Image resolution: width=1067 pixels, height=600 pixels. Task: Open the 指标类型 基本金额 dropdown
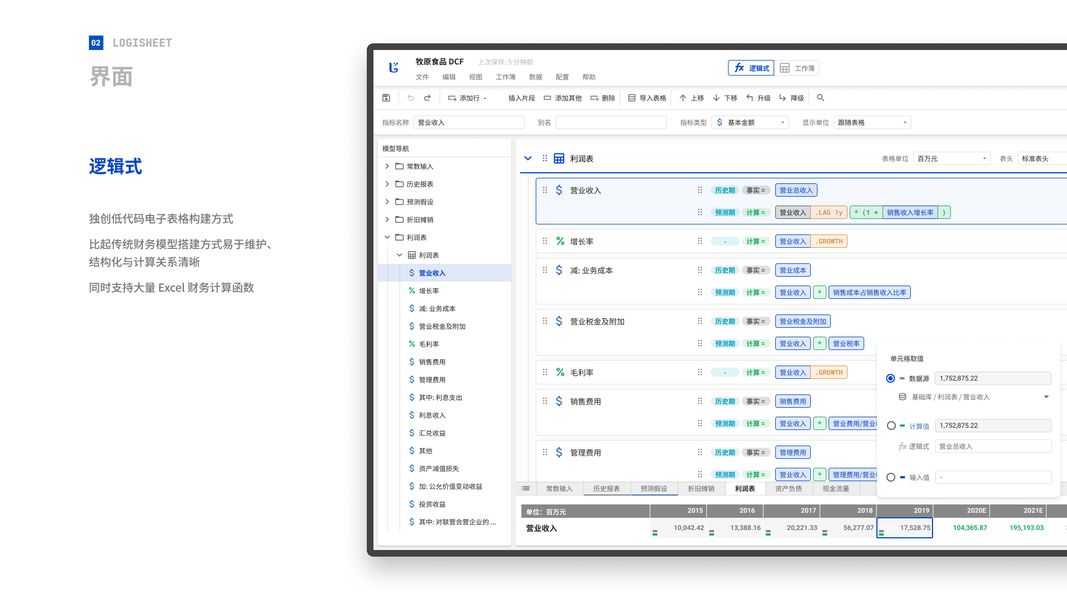click(x=750, y=122)
